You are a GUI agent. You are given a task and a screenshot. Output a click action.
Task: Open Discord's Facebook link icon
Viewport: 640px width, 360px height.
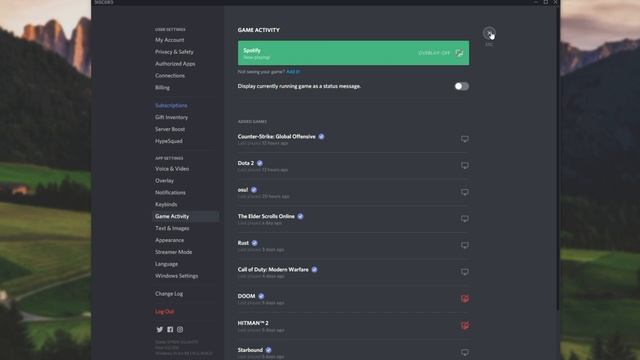[170, 329]
